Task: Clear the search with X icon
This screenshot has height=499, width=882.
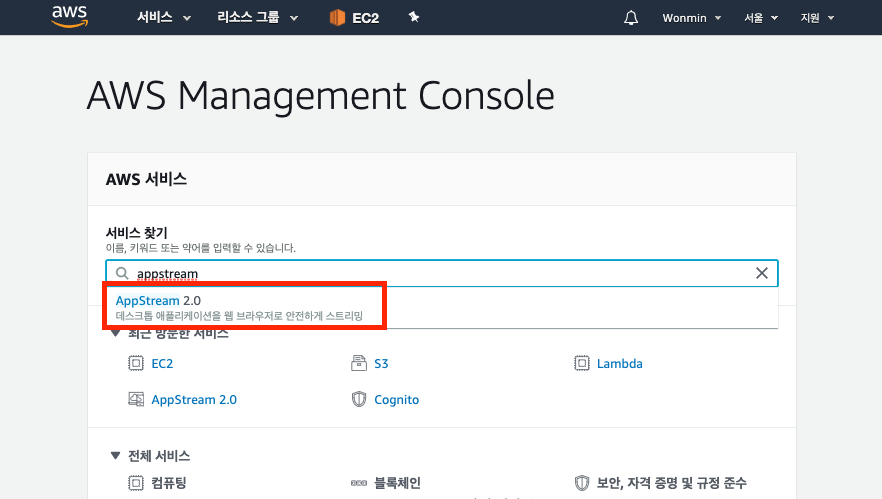Action: point(762,273)
